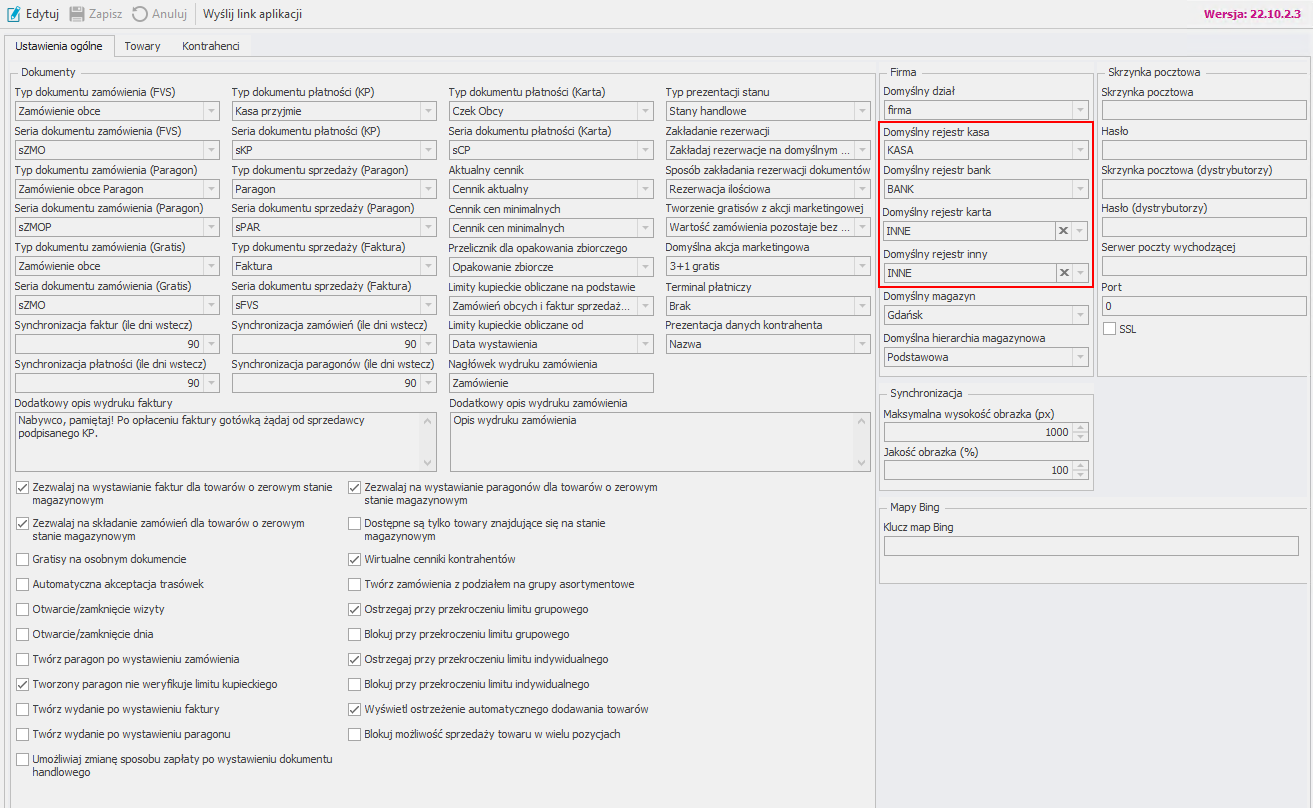Toggle Gratisy na osobnym dokumencie checkbox
This screenshot has width=1313, height=808.
(23, 559)
